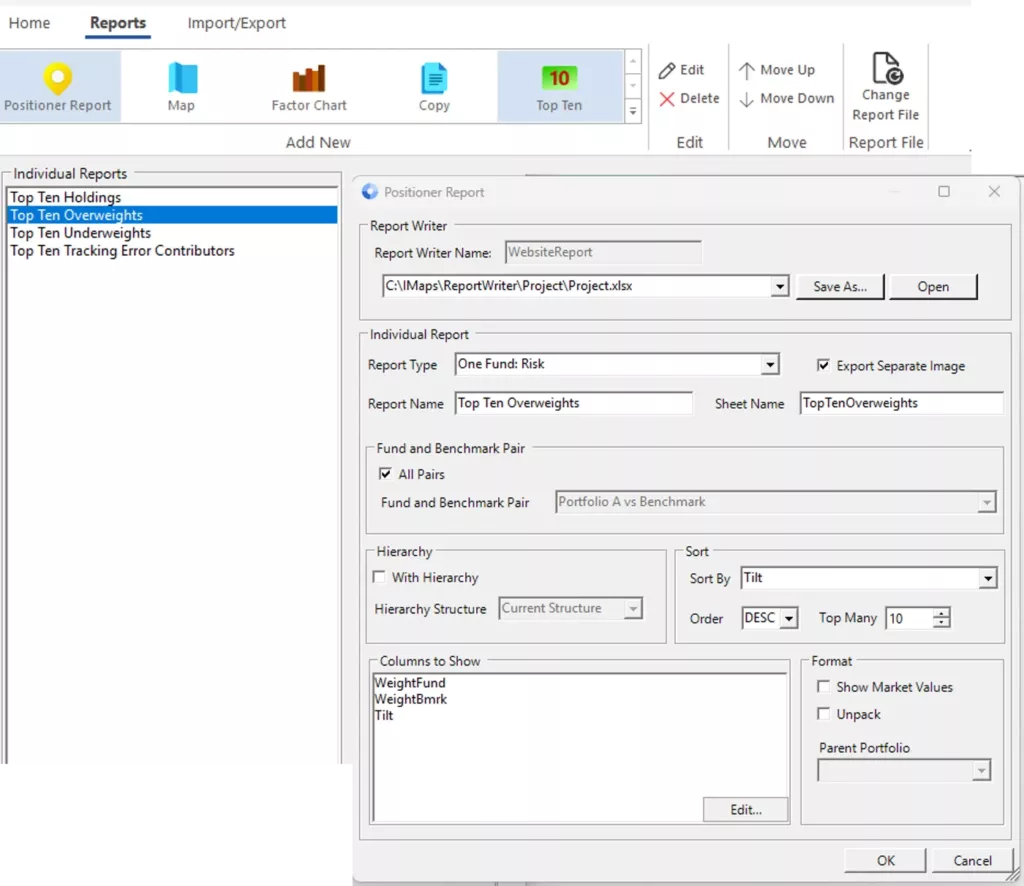1024x886 pixels.
Task: Move the selected report down
Action: [x=787, y=99]
